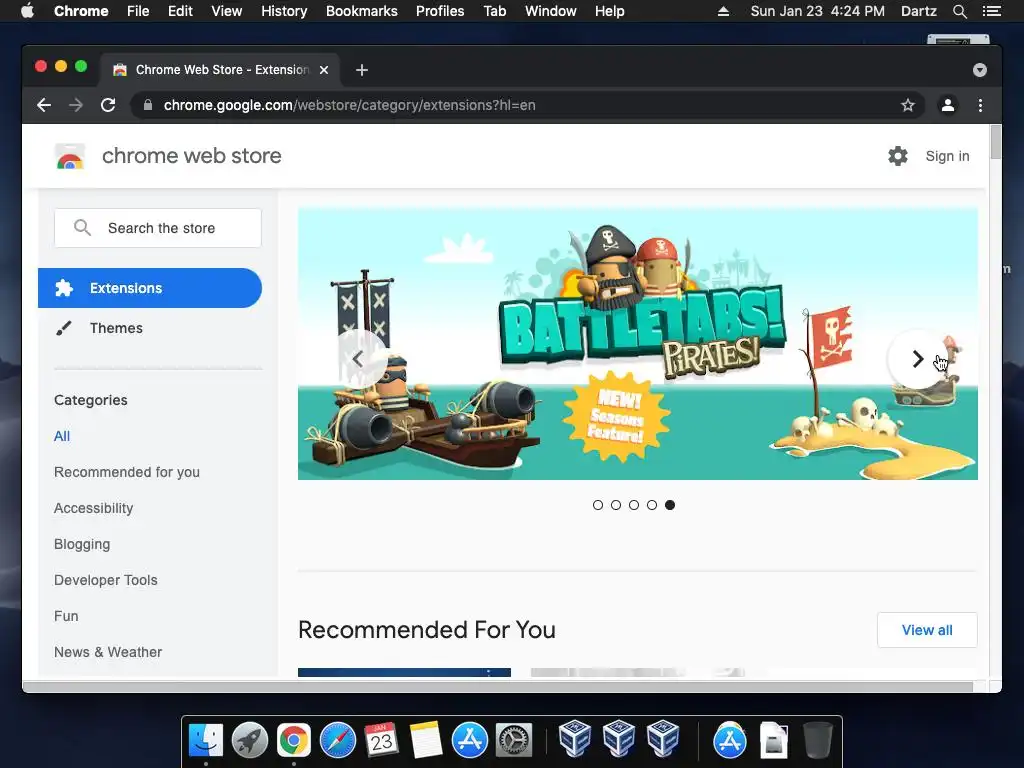
Task: Open the Window menu
Action: tap(551, 11)
